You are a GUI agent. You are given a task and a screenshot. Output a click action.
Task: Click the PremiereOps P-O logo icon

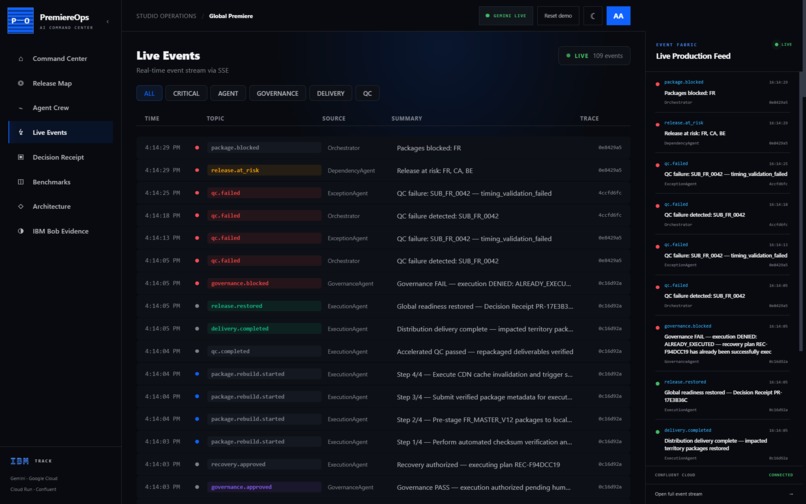point(21,21)
